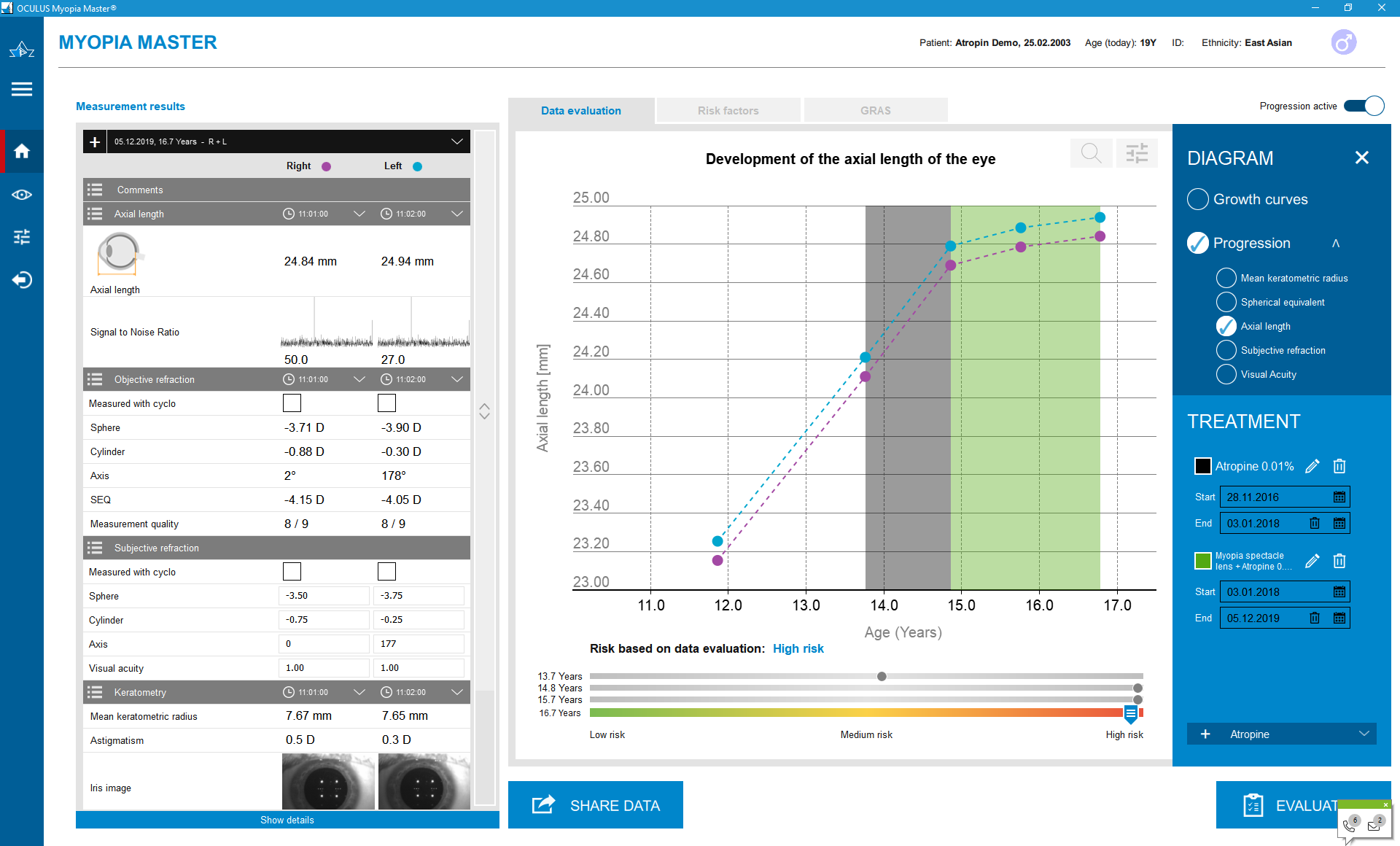Click the Atropine 0.01% black color swatch
1400x846 pixels.
[x=1202, y=466]
